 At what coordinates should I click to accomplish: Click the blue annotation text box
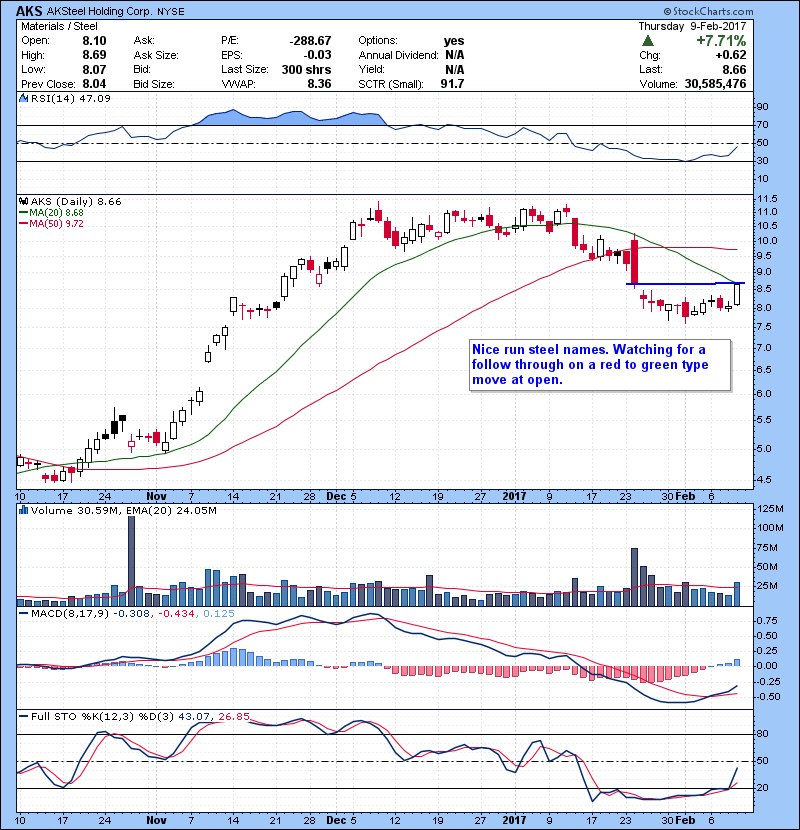coord(600,365)
